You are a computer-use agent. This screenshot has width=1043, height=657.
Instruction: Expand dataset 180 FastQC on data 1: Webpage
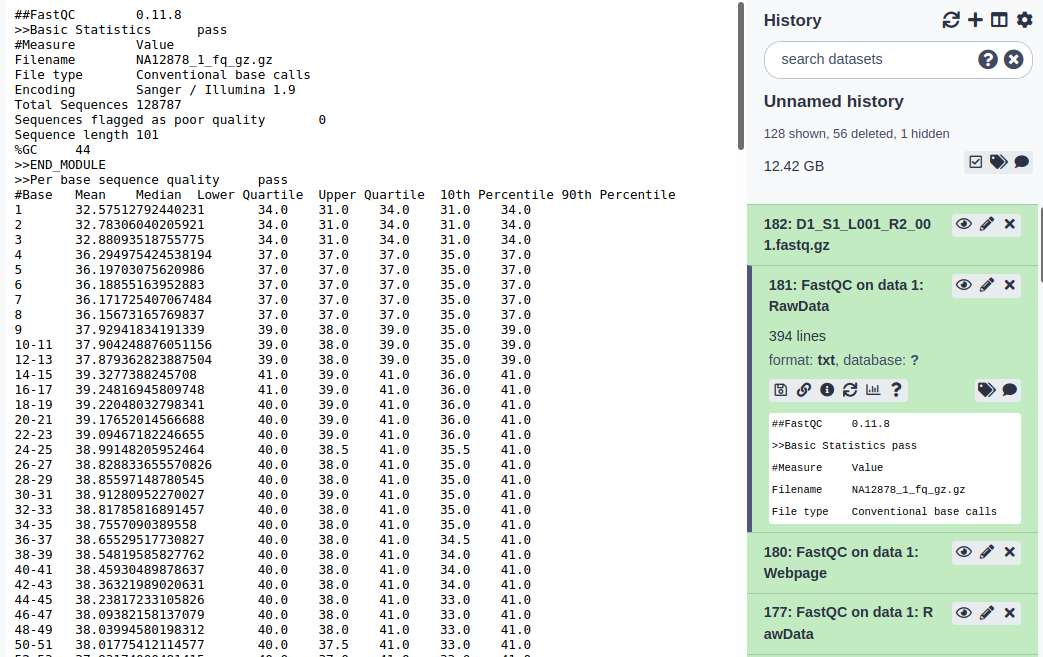(x=841, y=563)
